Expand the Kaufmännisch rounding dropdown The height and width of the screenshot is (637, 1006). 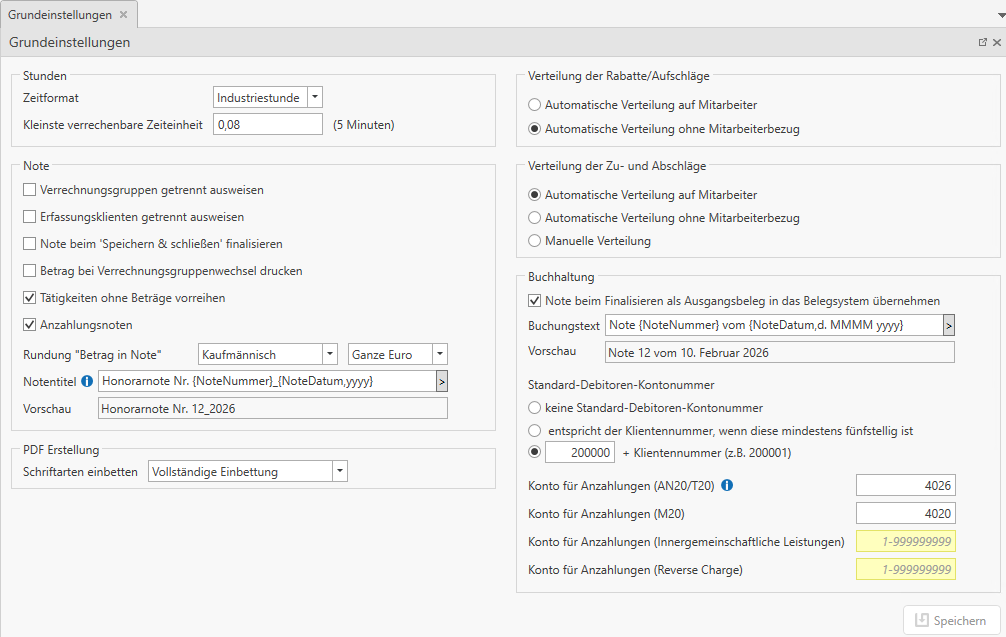point(330,354)
